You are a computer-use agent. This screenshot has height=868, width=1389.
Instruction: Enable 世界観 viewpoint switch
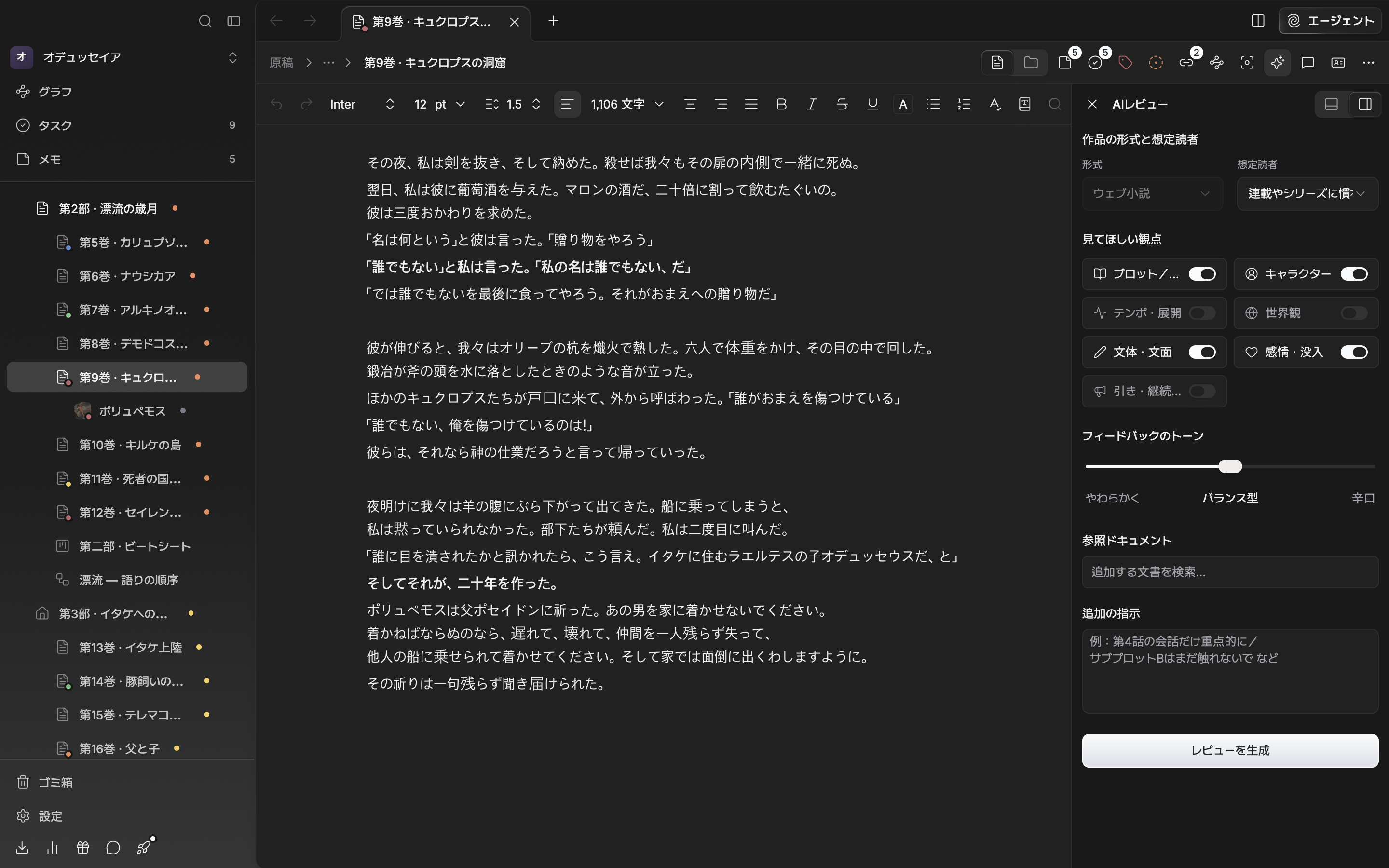click(1354, 313)
